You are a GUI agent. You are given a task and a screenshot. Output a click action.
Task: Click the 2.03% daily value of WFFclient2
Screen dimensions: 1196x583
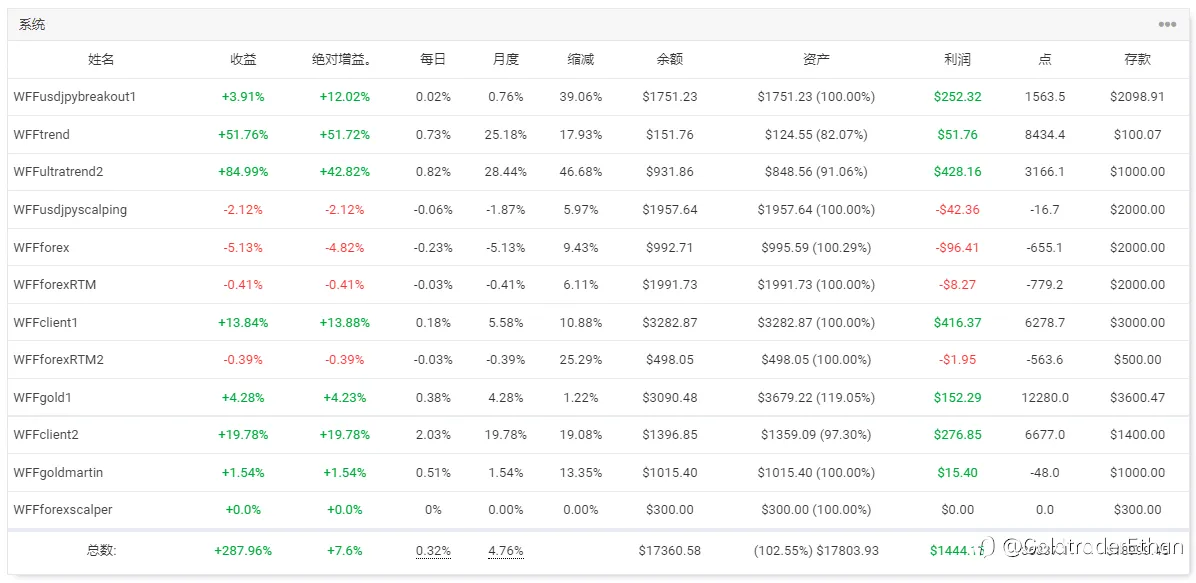point(432,435)
